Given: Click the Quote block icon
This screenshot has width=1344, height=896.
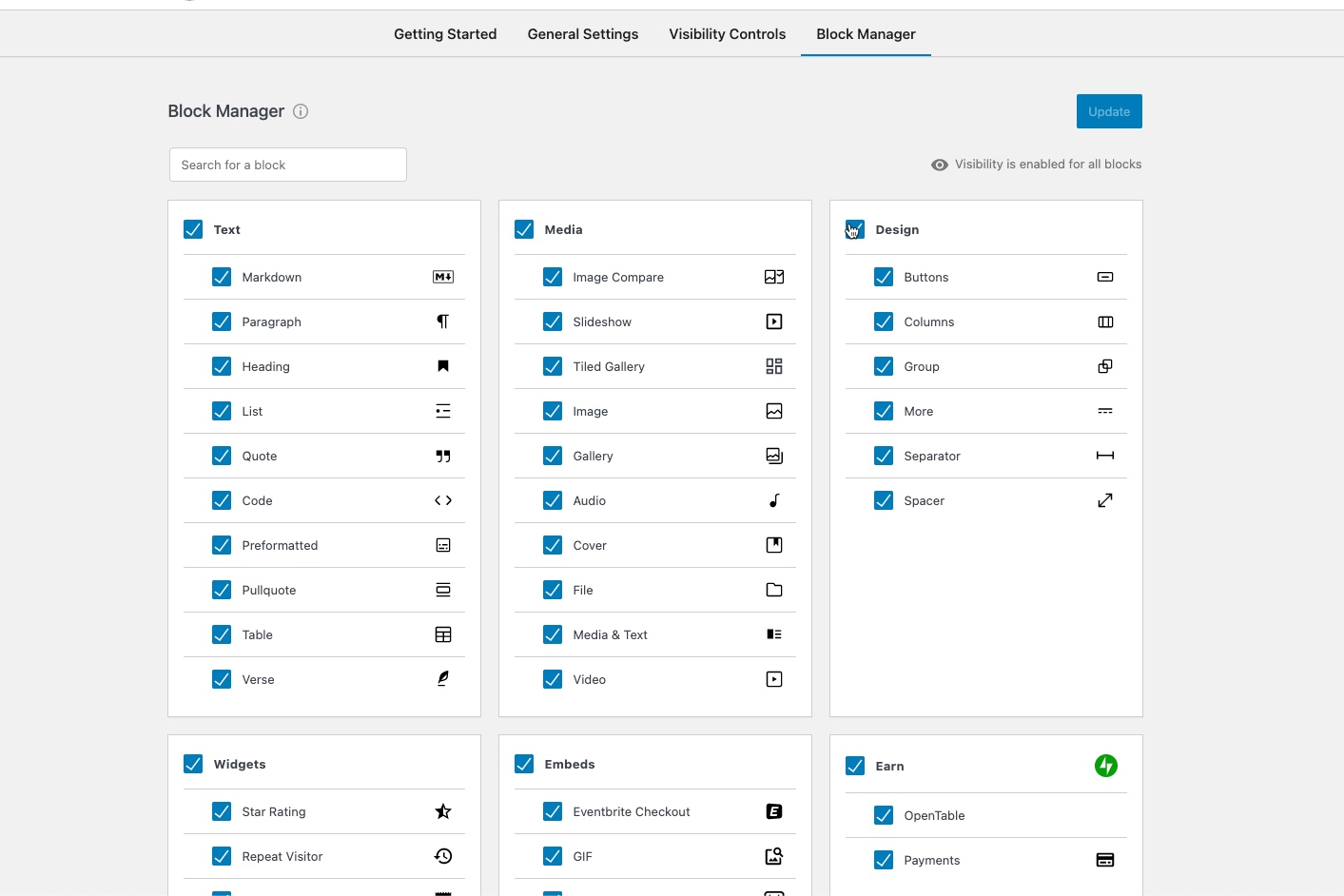Looking at the screenshot, I should click(443, 456).
